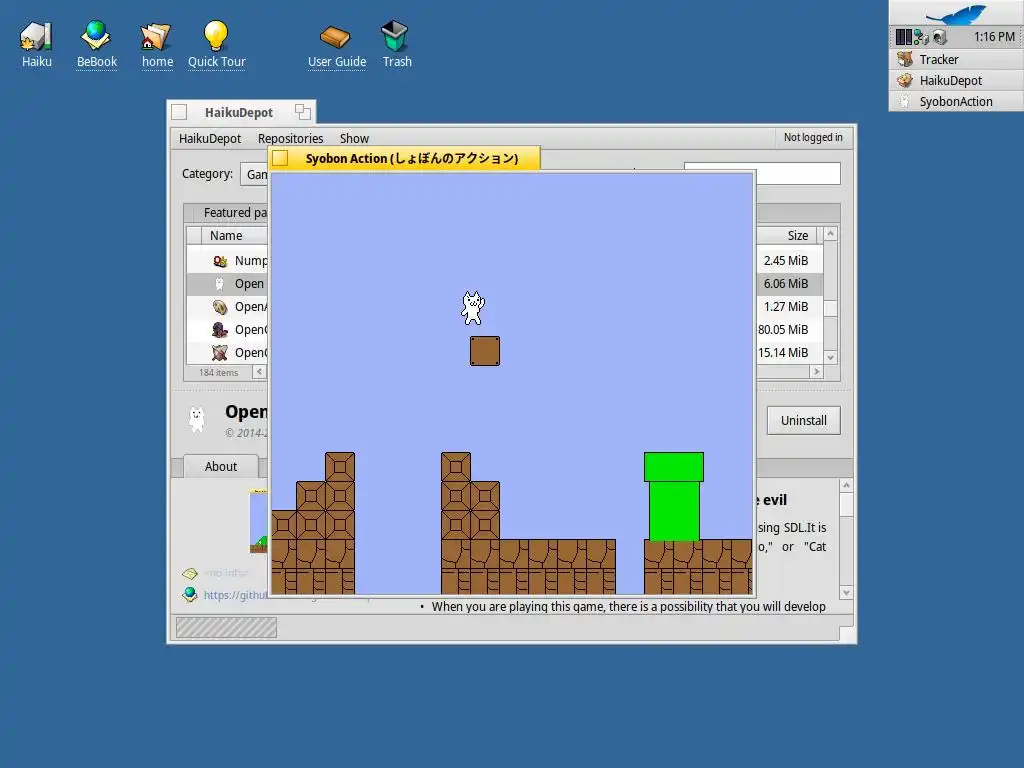Click the 6.06 MiB size cell
Screen dimensions: 1024x768
pos(786,283)
